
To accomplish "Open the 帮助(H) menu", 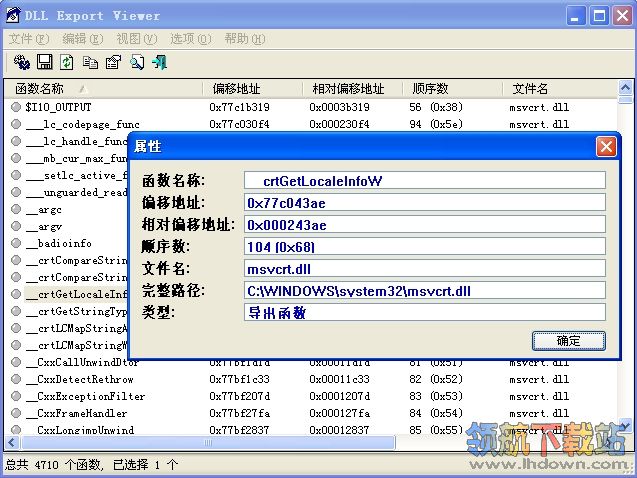I will tap(245, 39).
